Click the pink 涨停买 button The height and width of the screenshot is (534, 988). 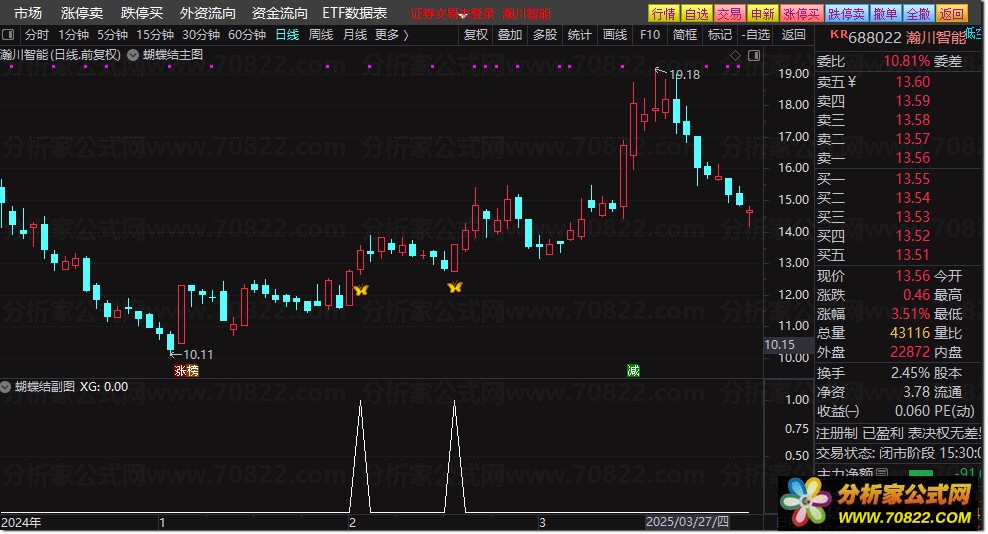pos(801,14)
